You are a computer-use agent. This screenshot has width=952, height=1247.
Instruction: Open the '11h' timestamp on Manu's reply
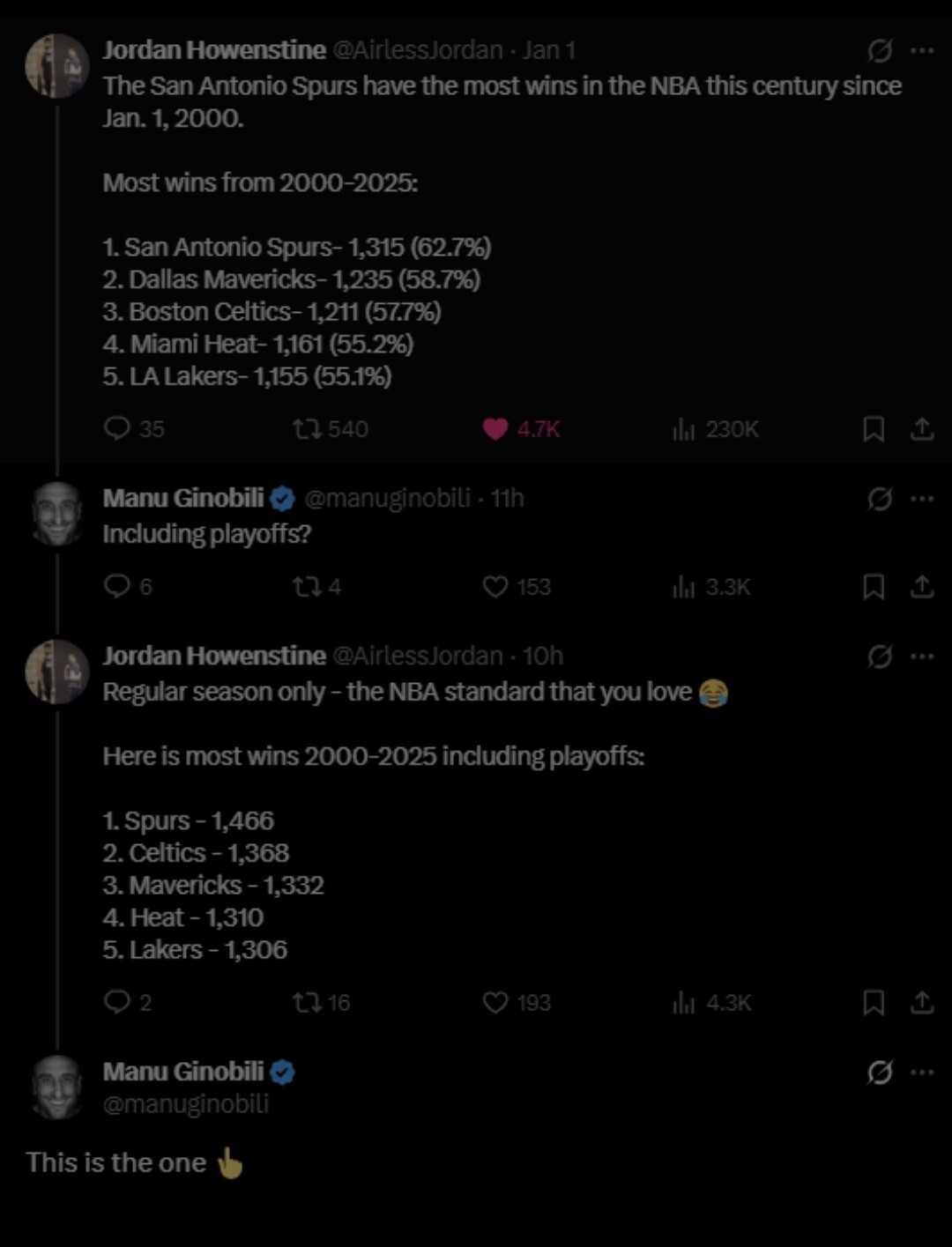(507, 498)
